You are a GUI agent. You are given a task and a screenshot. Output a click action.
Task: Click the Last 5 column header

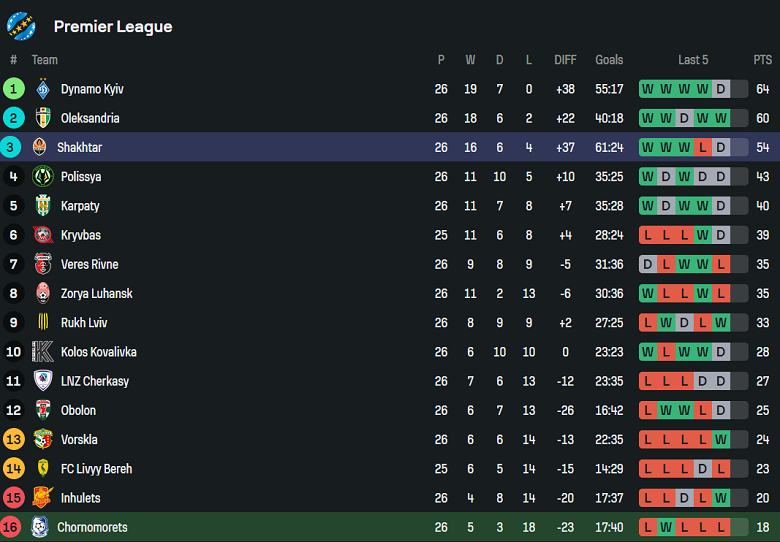point(693,60)
